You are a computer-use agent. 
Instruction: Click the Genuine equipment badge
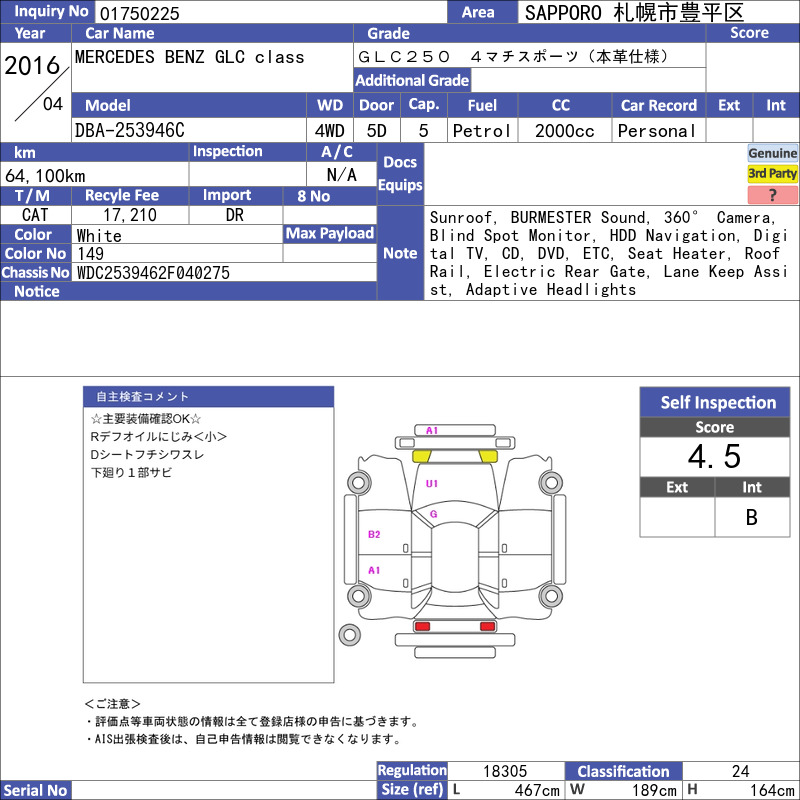click(x=772, y=153)
